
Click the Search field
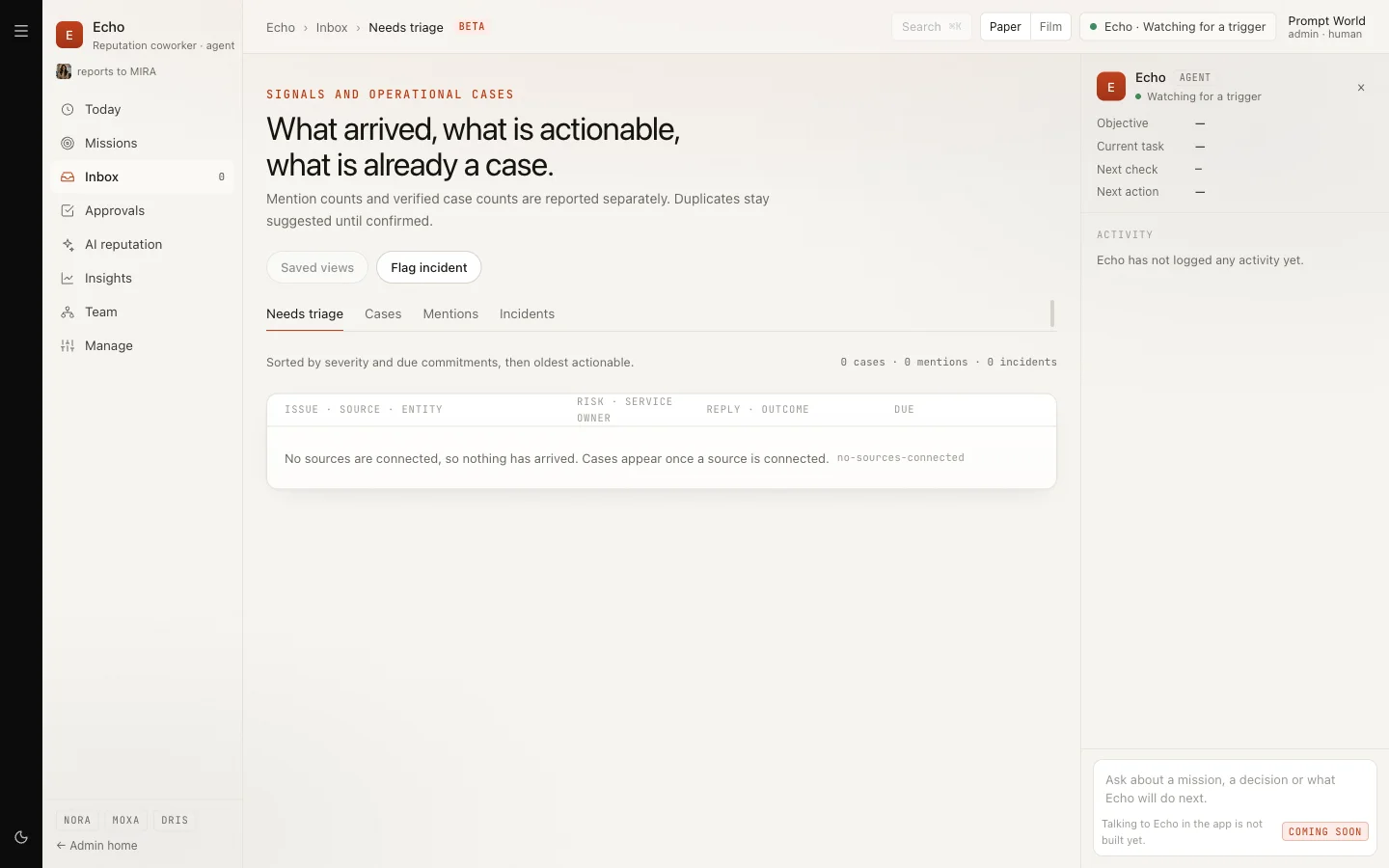931,27
